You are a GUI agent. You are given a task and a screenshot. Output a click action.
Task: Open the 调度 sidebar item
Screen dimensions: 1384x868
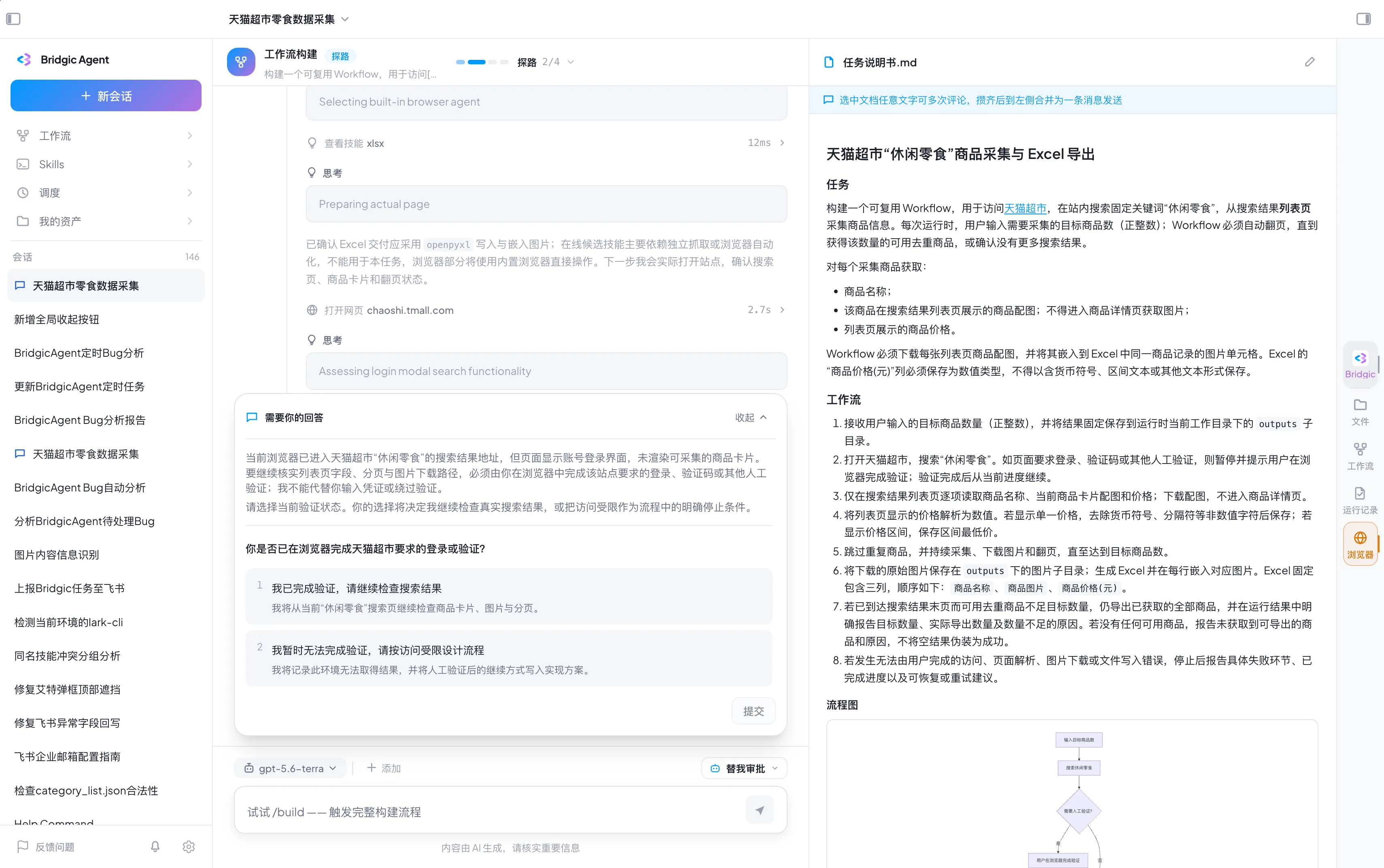(106, 193)
